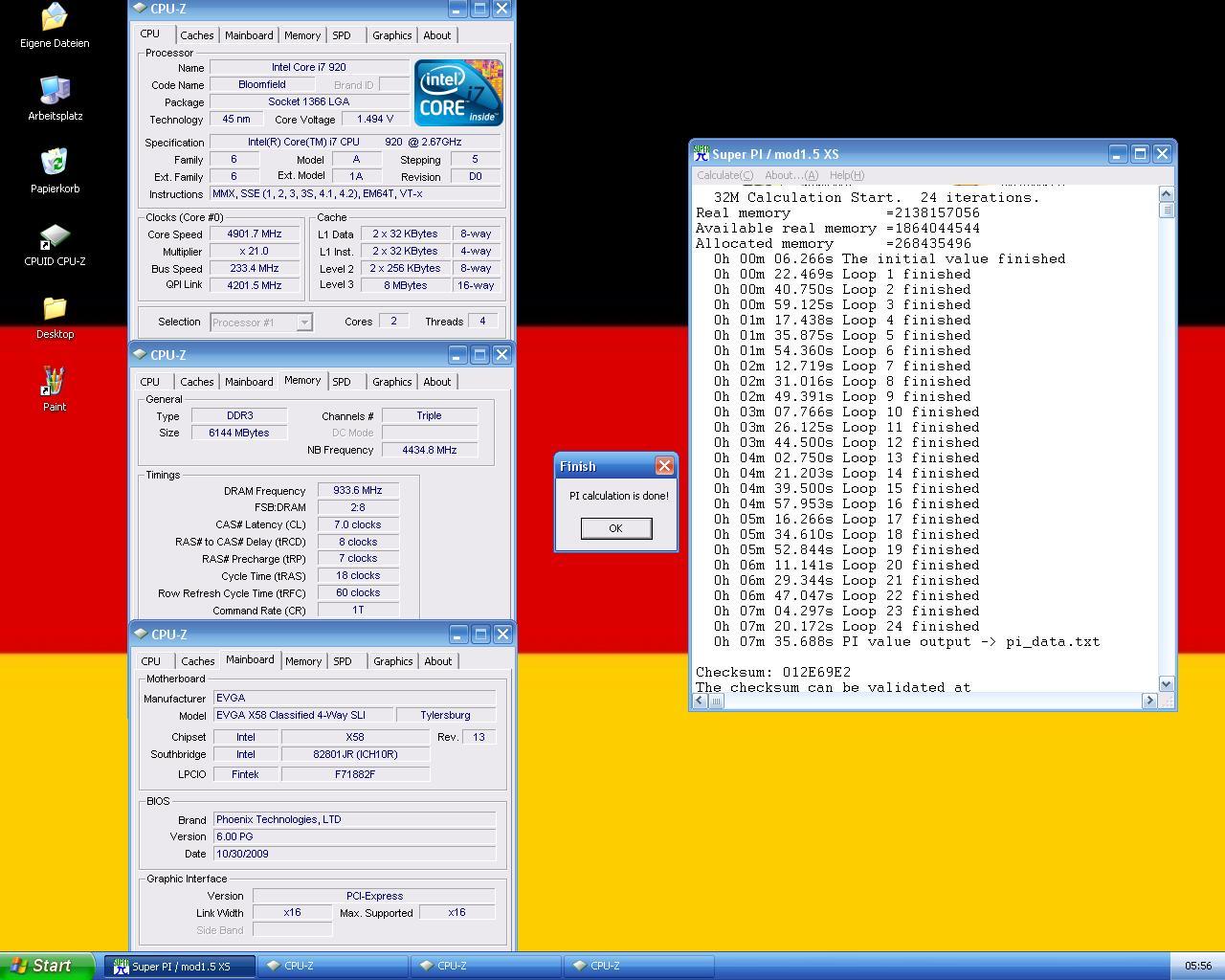Click the Core Speed value 4901.7 MHz
Screen dimensions: 1225x980
pyautogui.click(x=255, y=234)
